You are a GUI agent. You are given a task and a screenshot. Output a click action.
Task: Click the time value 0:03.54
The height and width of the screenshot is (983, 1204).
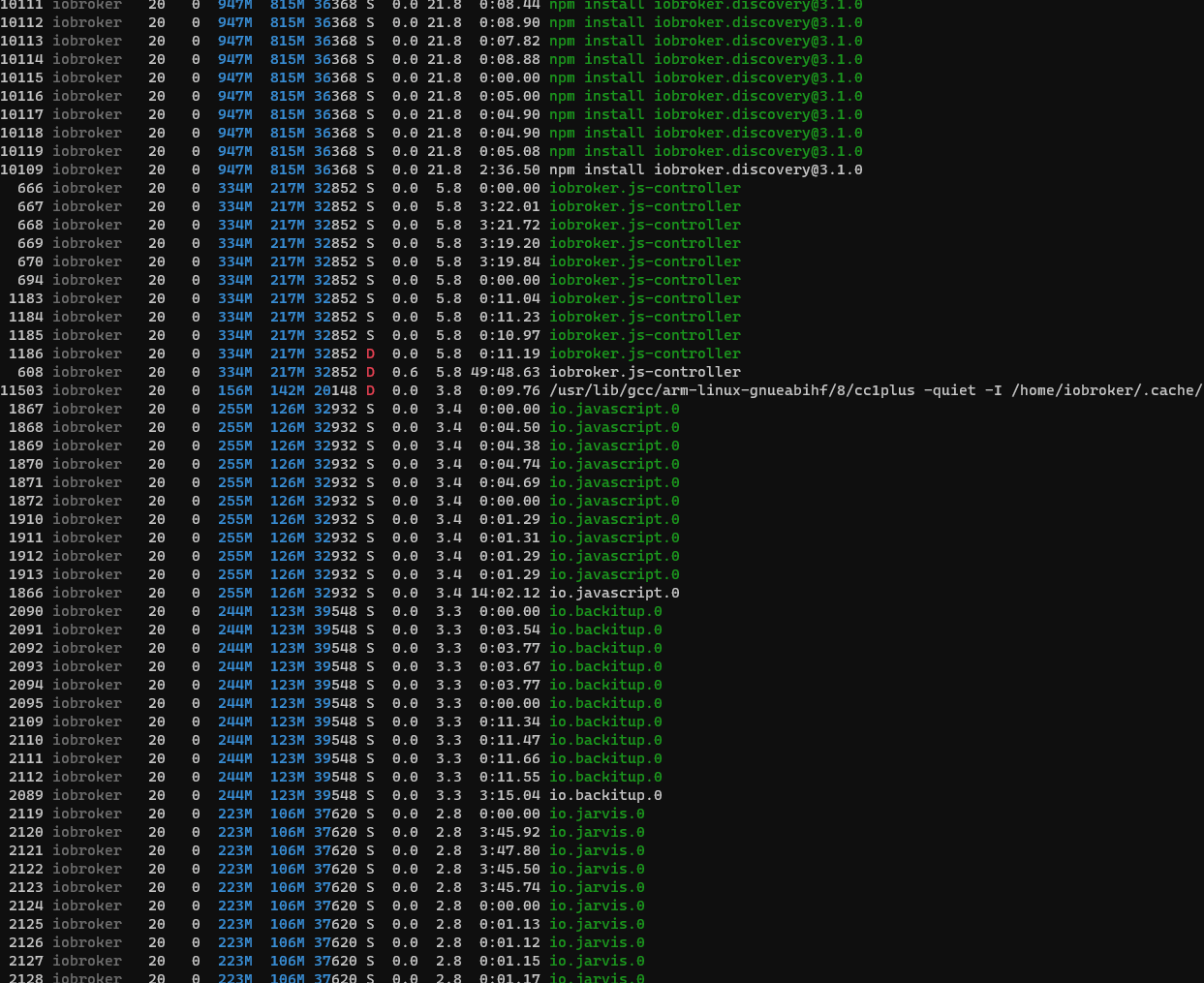tap(509, 630)
